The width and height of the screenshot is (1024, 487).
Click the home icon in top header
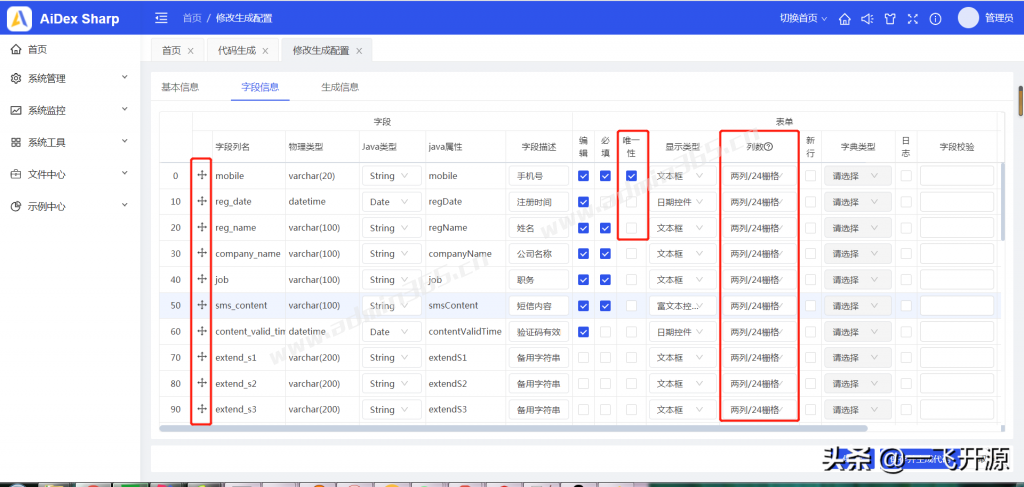pos(844,19)
